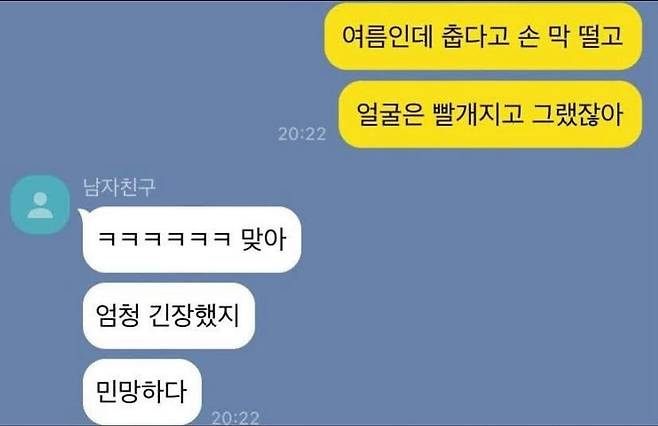Click the 20:22 timestamp beside the yellow bubble
658x426 pixels.
point(302,134)
